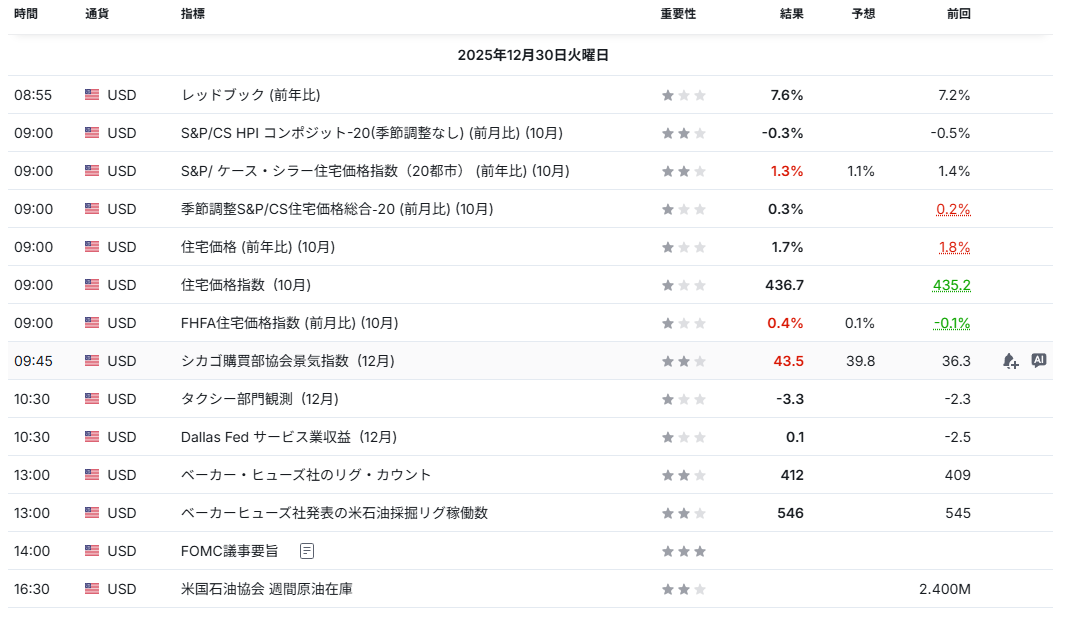Click the 時間 column header
Screen dimensions: 1069x618
[x=26, y=14]
